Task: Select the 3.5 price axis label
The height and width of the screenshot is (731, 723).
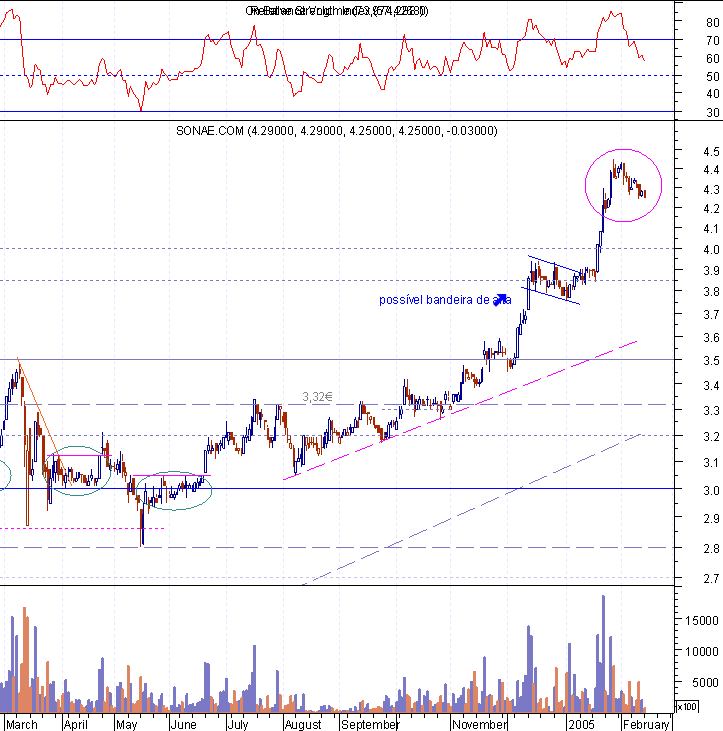Action: click(711, 361)
